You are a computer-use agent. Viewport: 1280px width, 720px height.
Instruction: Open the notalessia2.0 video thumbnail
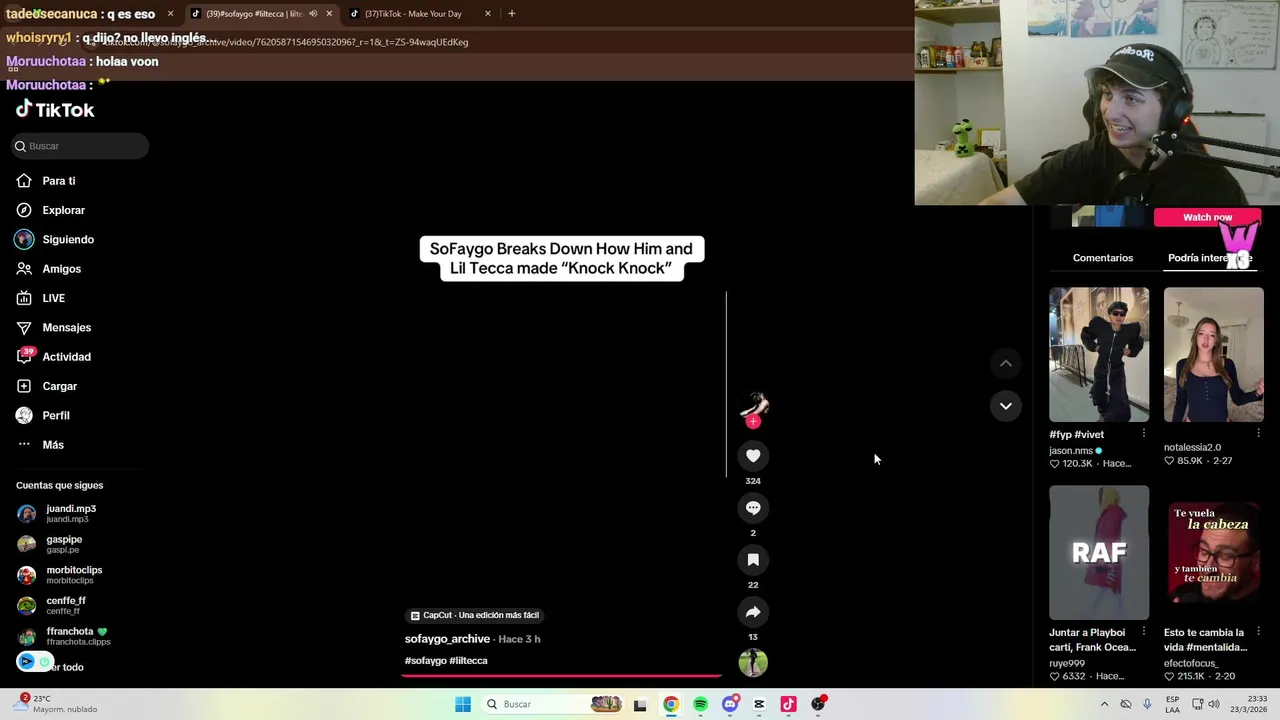pyautogui.click(x=1213, y=355)
